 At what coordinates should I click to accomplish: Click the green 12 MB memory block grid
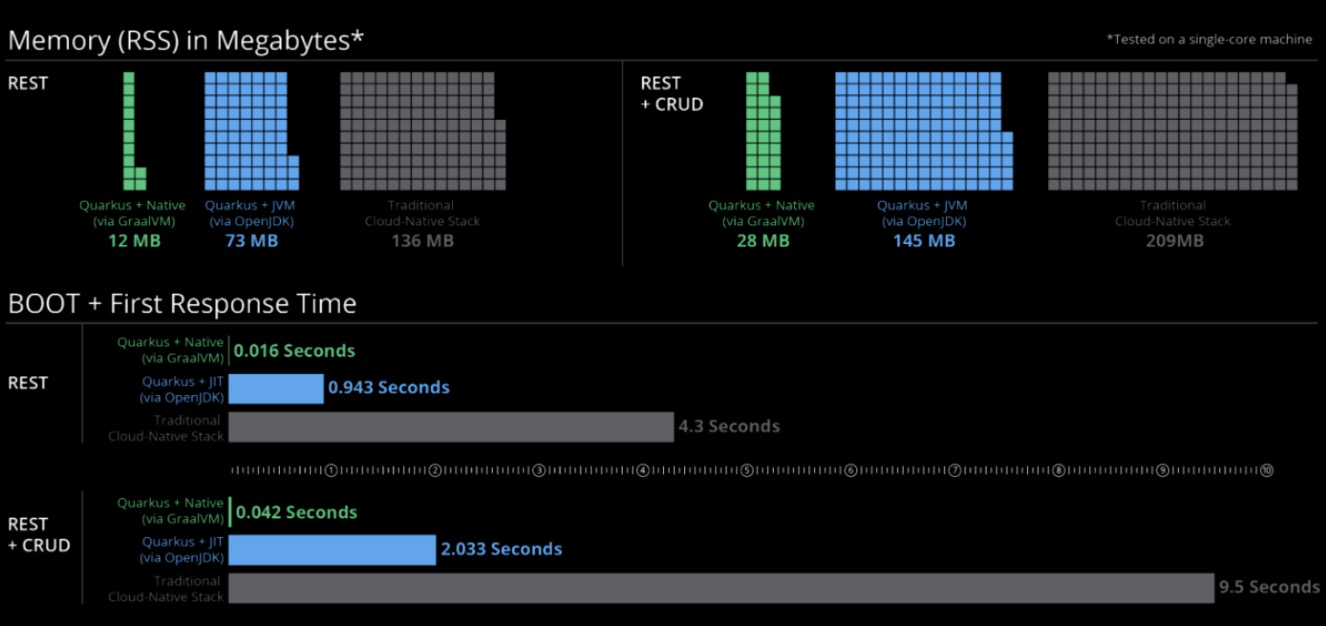pos(129,131)
